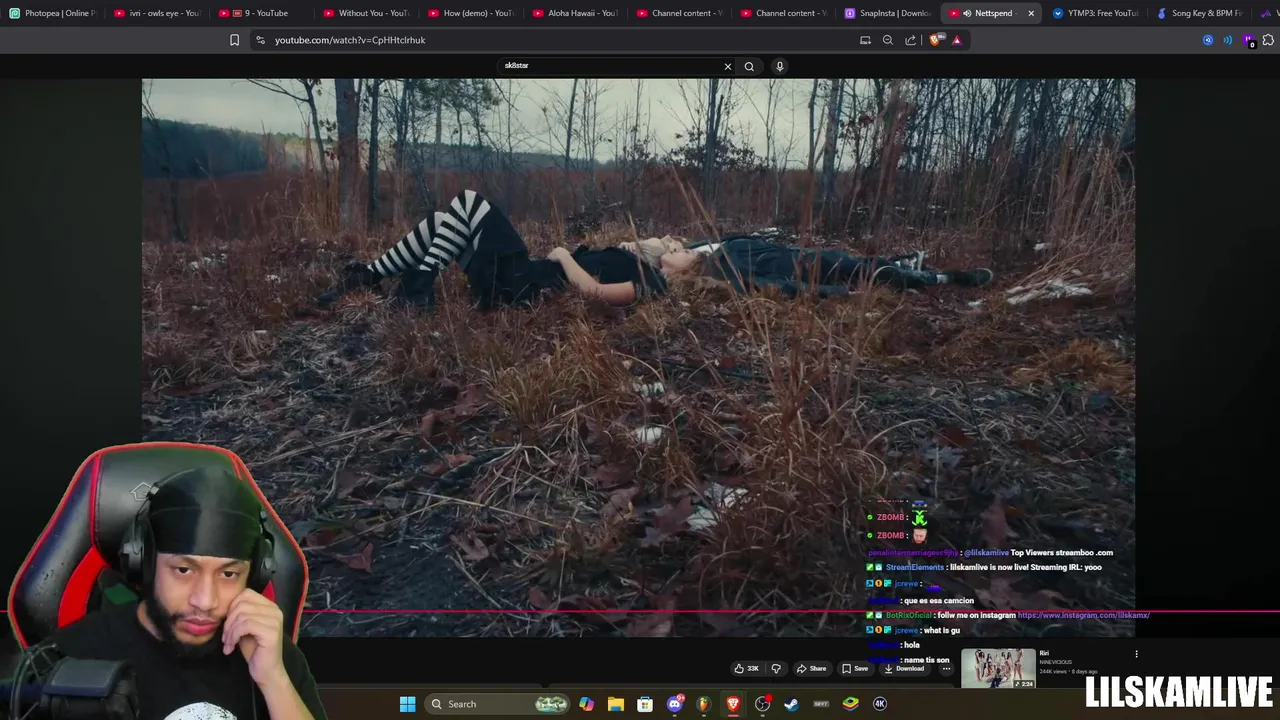Viewport: 1280px width, 720px height.
Task: Click the picture-in-picture icon in the address bar
Action: [x=865, y=40]
